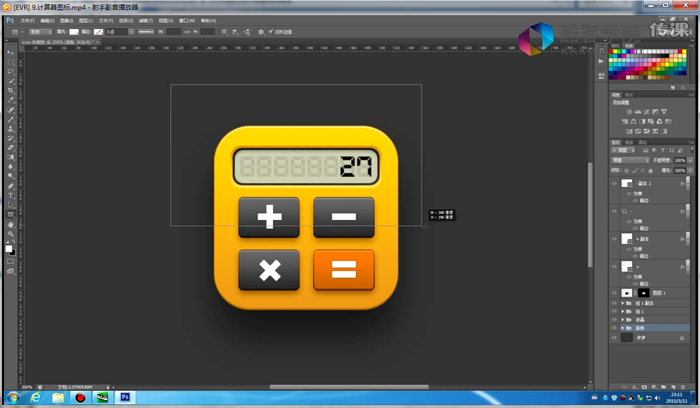Select the Hand tool
700x408 pixels.
(x=11, y=224)
